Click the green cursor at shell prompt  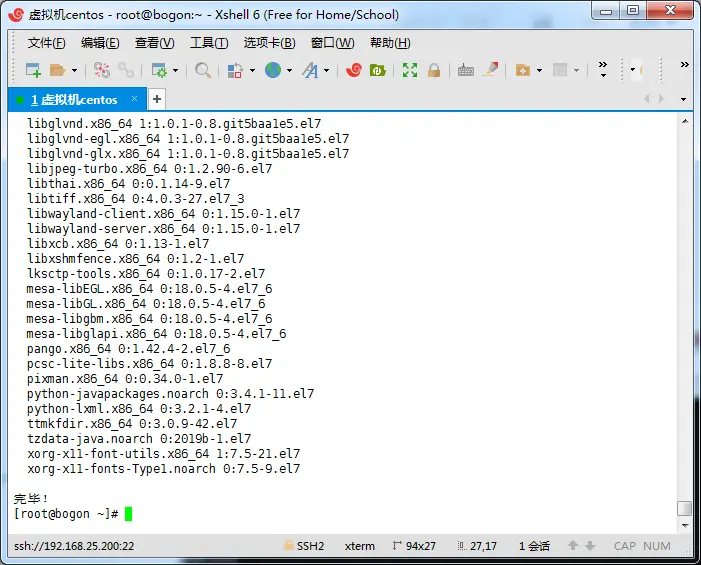click(128, 514)
